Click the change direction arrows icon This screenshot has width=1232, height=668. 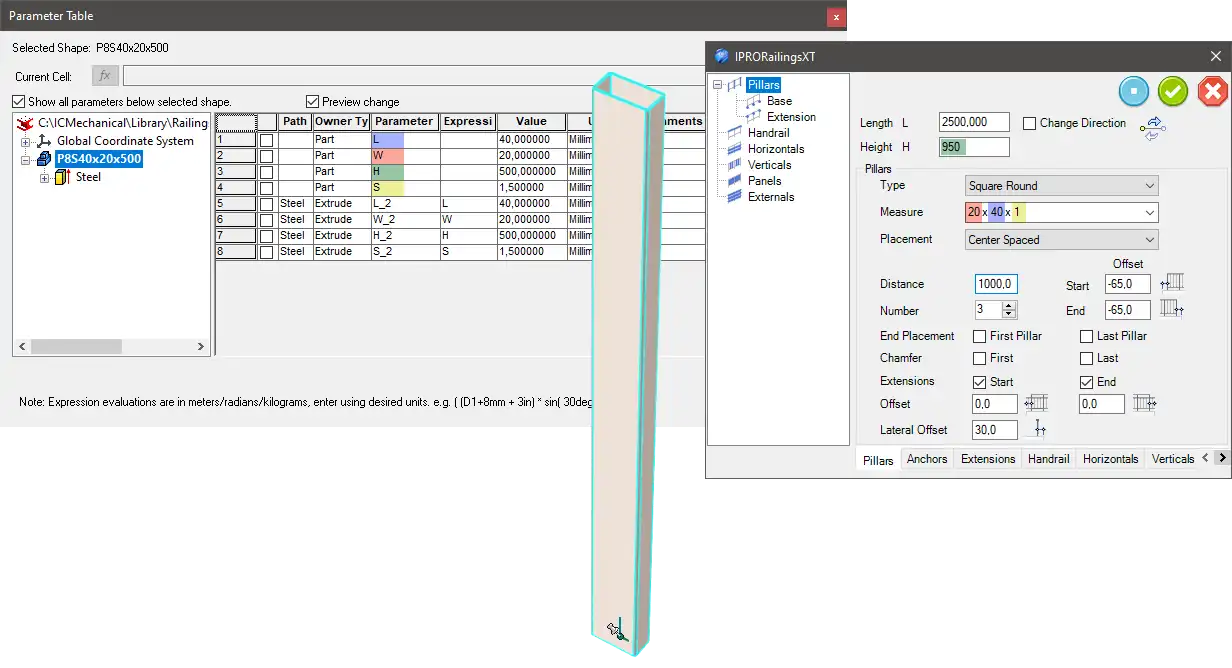tap(1153, 127)
